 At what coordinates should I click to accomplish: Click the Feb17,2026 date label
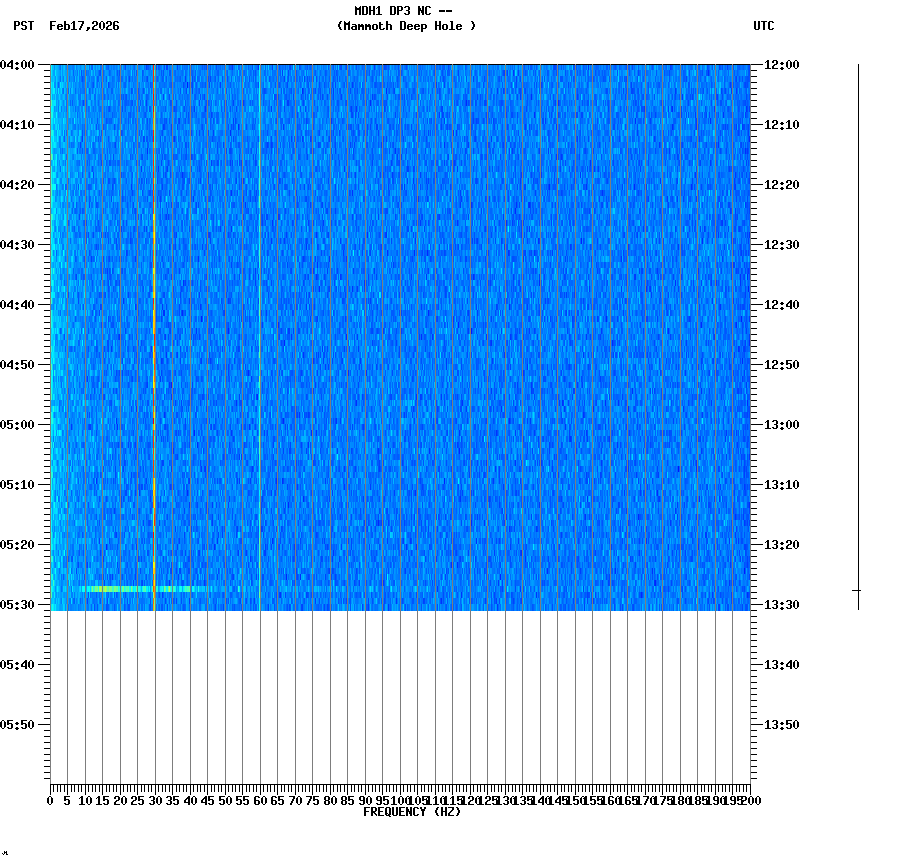point(83,27)
